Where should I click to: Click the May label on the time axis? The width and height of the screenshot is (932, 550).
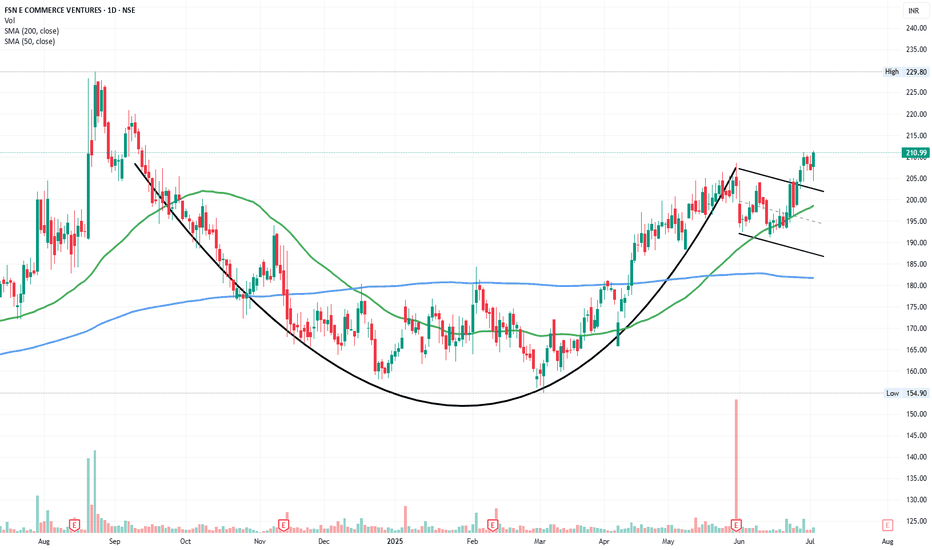point(668,542)
